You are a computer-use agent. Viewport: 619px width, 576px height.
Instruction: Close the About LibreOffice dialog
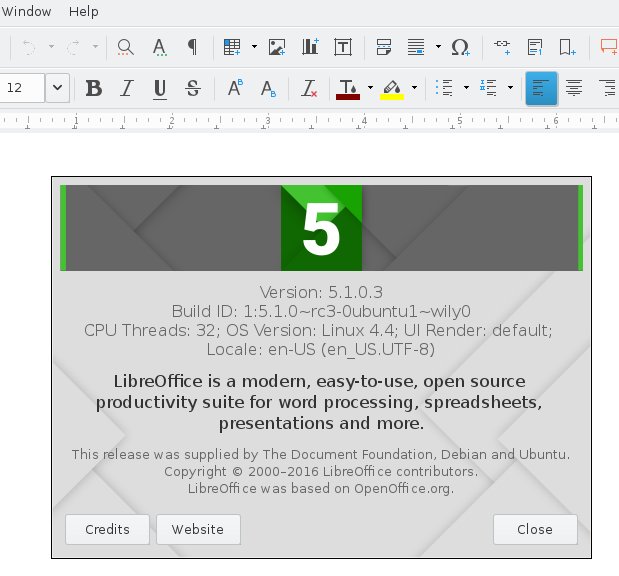pyautogui.click(x=535, y=529)
